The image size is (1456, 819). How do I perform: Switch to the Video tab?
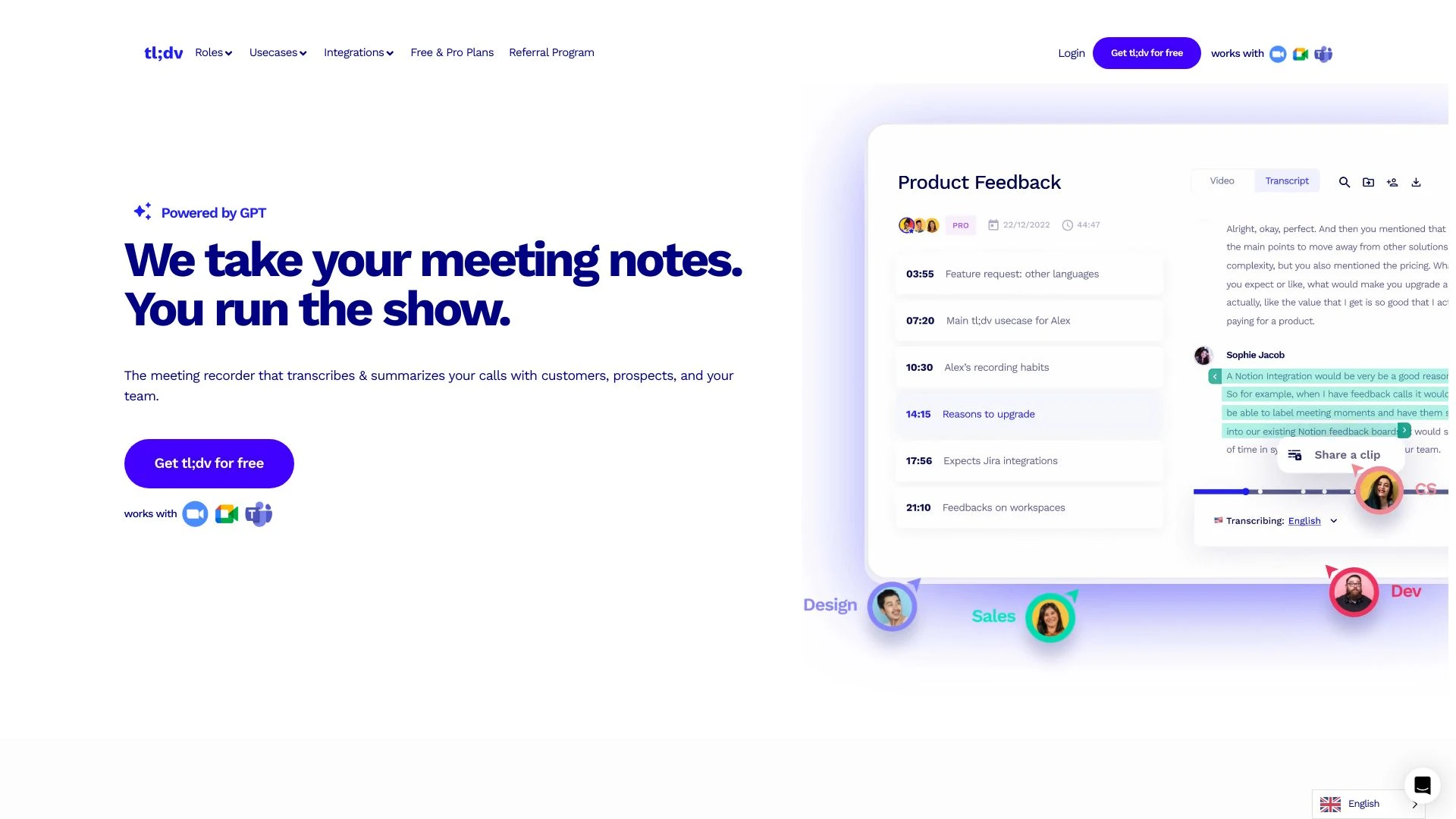(1221, 181)
